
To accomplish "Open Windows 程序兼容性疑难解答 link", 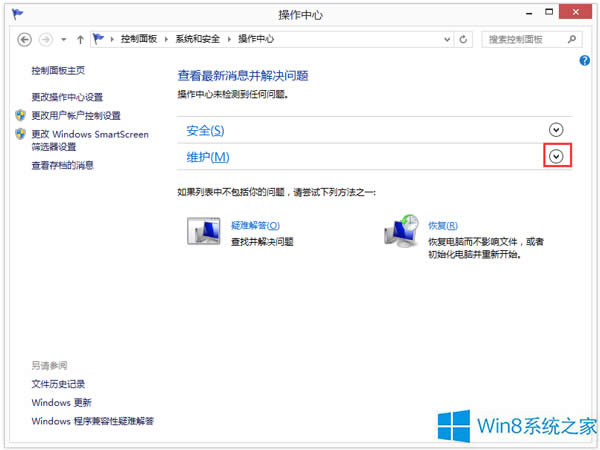I will point(93,421).
